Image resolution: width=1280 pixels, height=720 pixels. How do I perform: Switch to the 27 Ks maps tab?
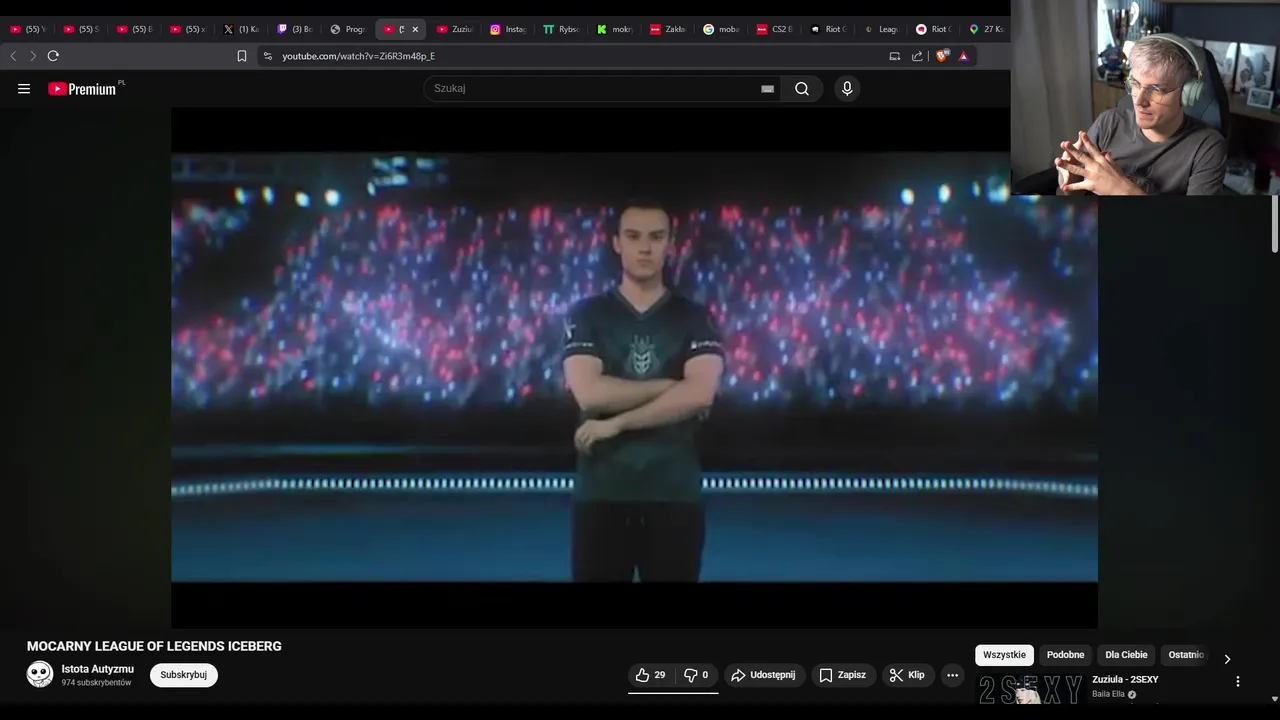986,29
